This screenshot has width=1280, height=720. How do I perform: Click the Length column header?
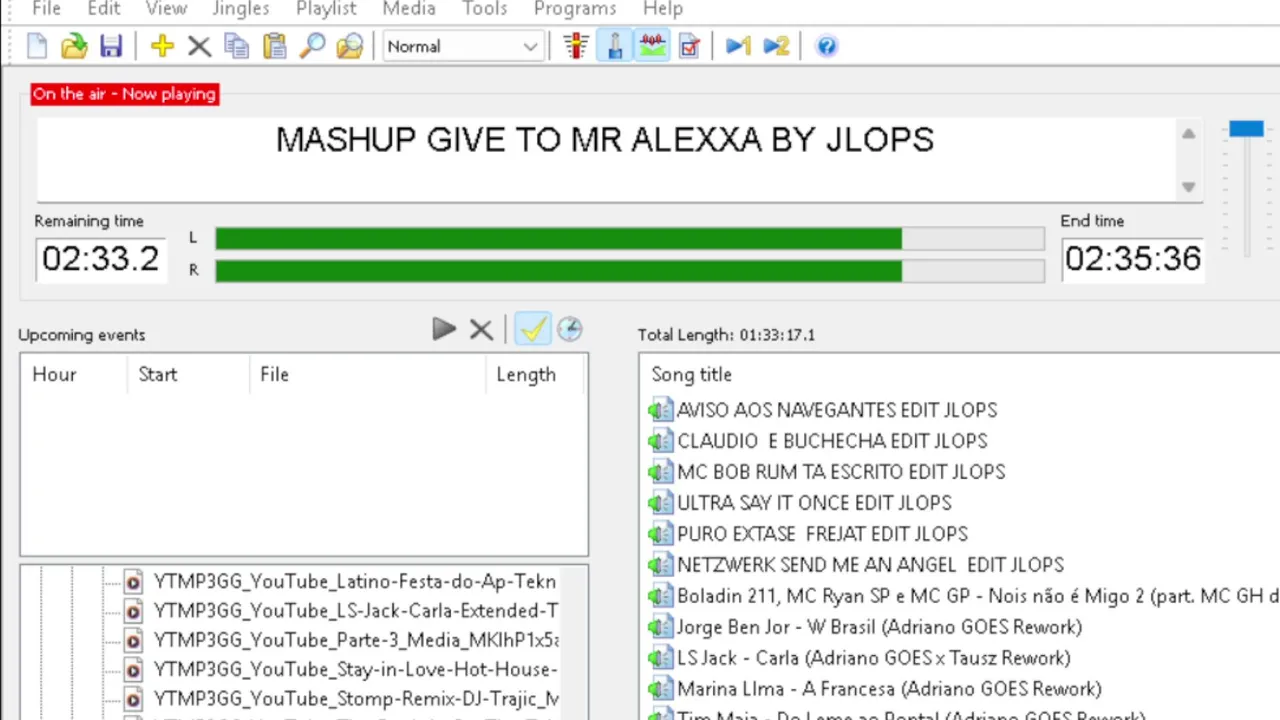click(526, 374)
